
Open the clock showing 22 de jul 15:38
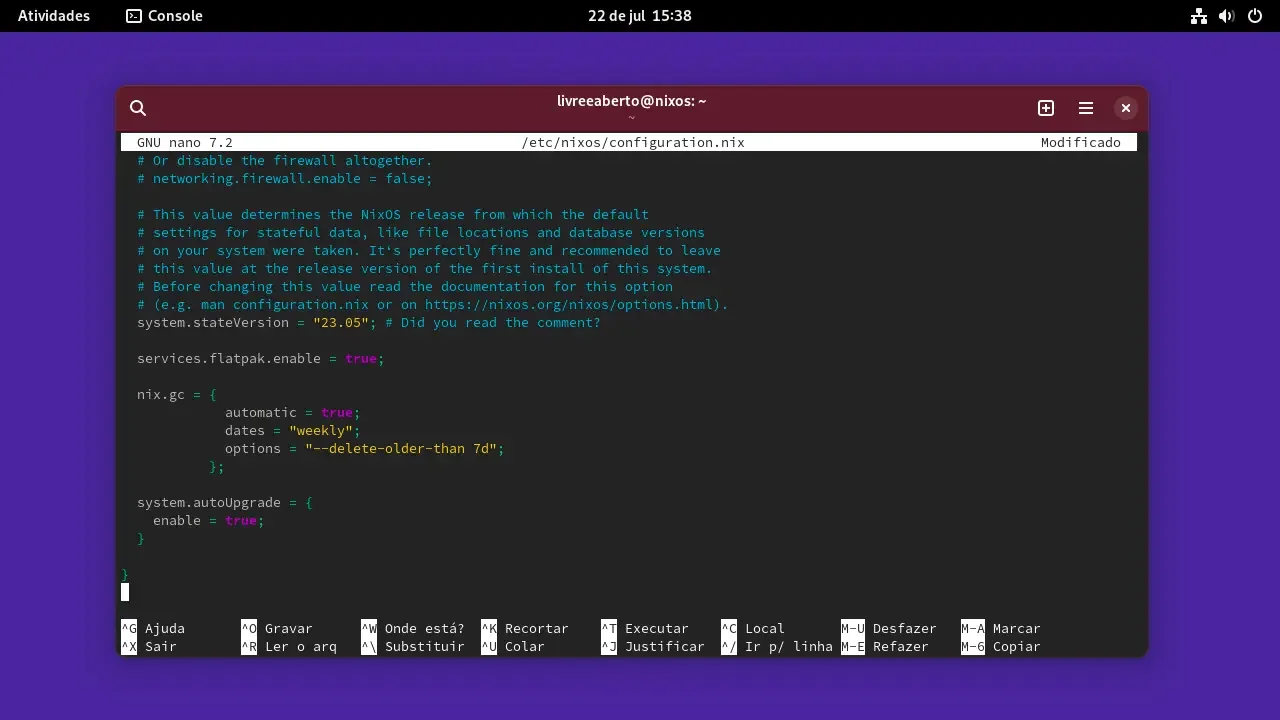click(x=640, y=16)
